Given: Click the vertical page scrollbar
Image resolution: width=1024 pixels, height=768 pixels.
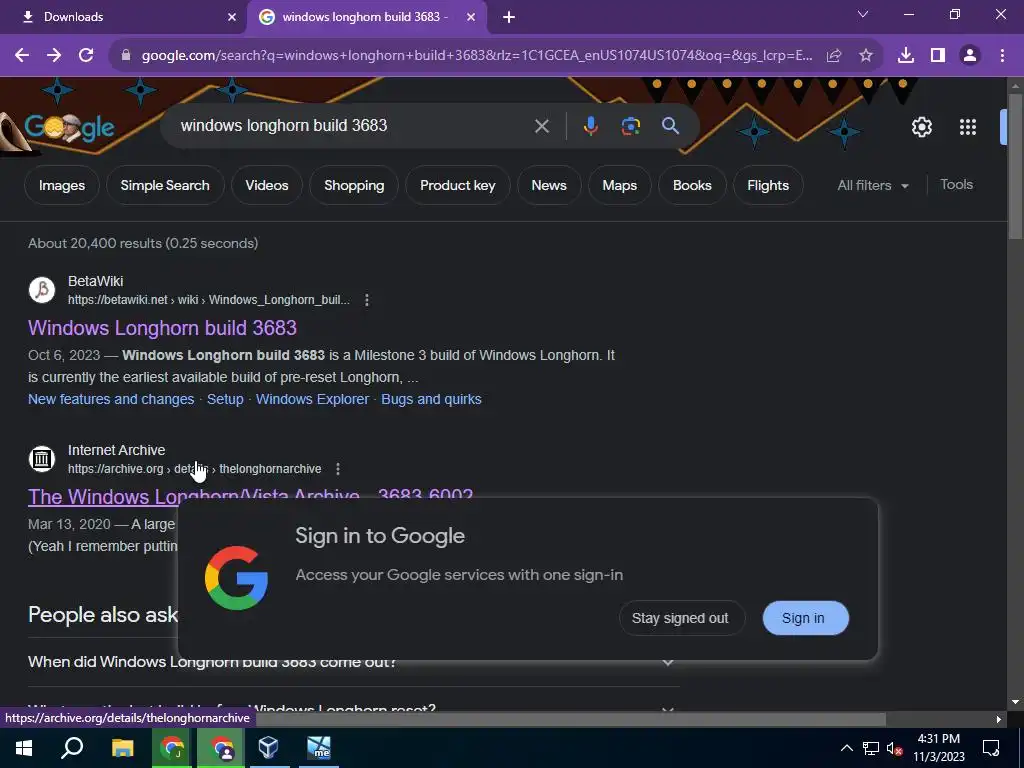Looking at the screenshot, I should (x=1015, y=167).
